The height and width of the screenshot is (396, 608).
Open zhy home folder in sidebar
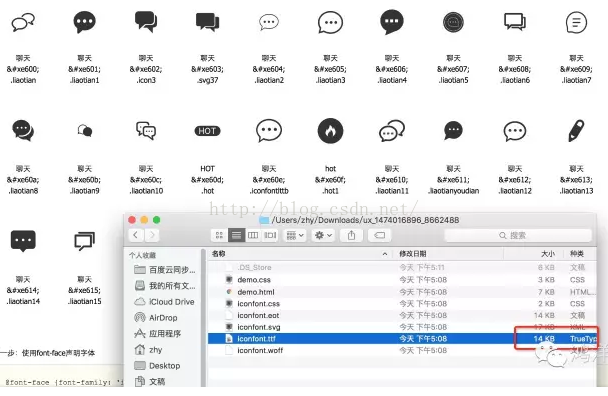149,350
